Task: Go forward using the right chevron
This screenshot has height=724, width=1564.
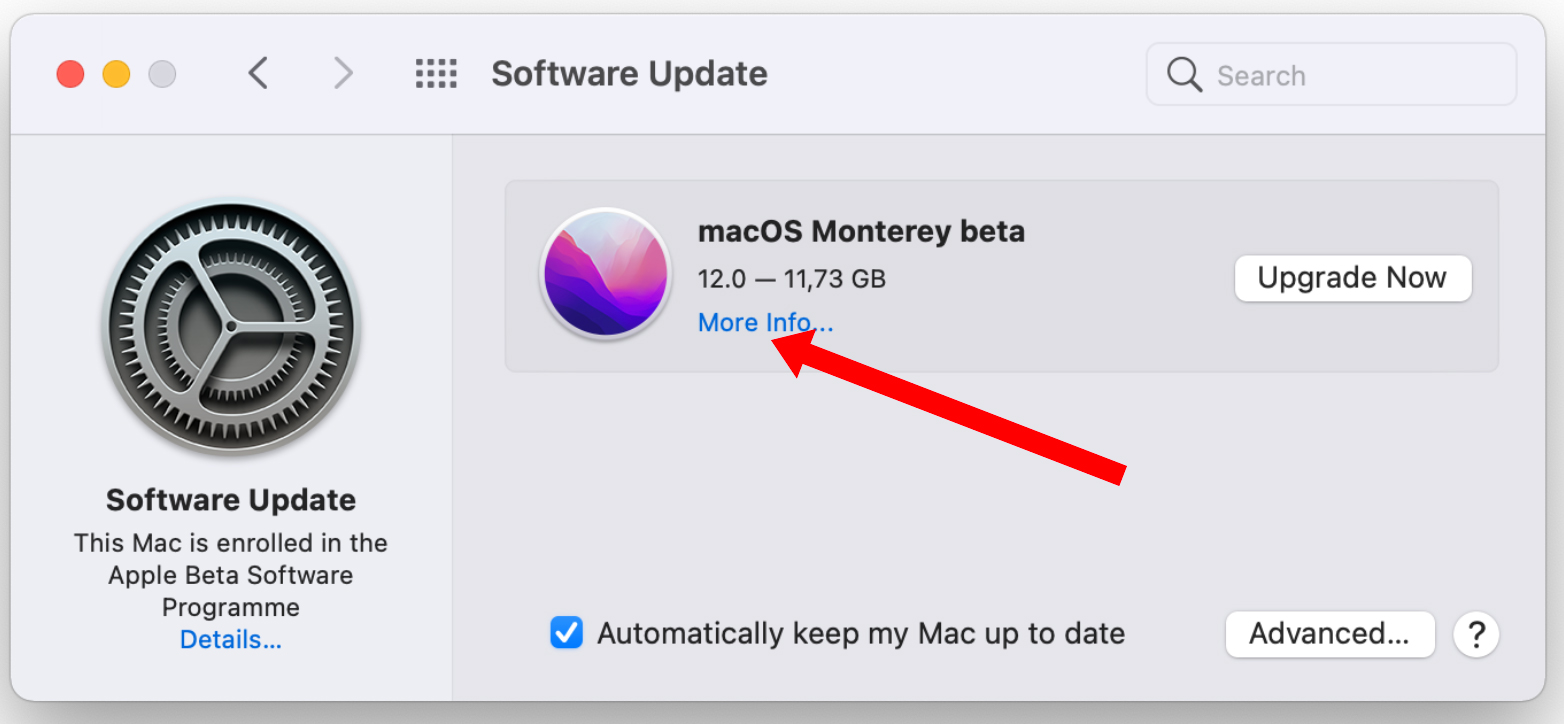Action: click(x=343, y=73)
